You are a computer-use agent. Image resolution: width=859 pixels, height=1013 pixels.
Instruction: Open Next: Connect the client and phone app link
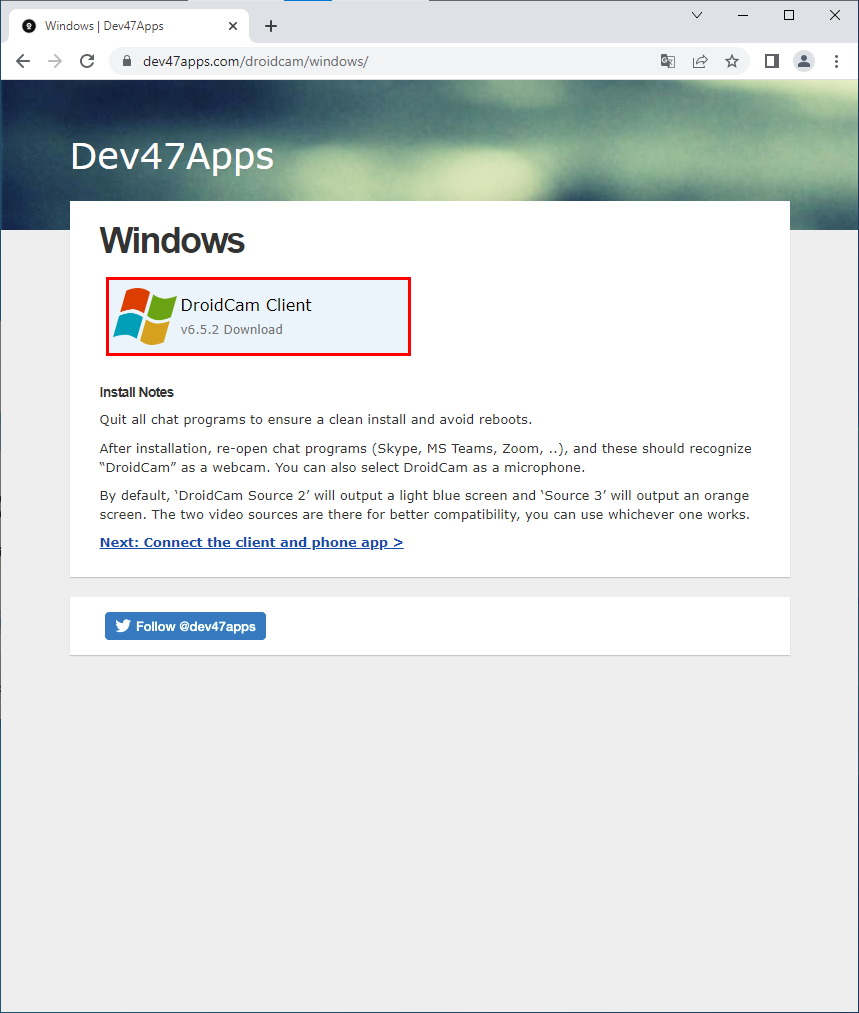pos(251,543)
